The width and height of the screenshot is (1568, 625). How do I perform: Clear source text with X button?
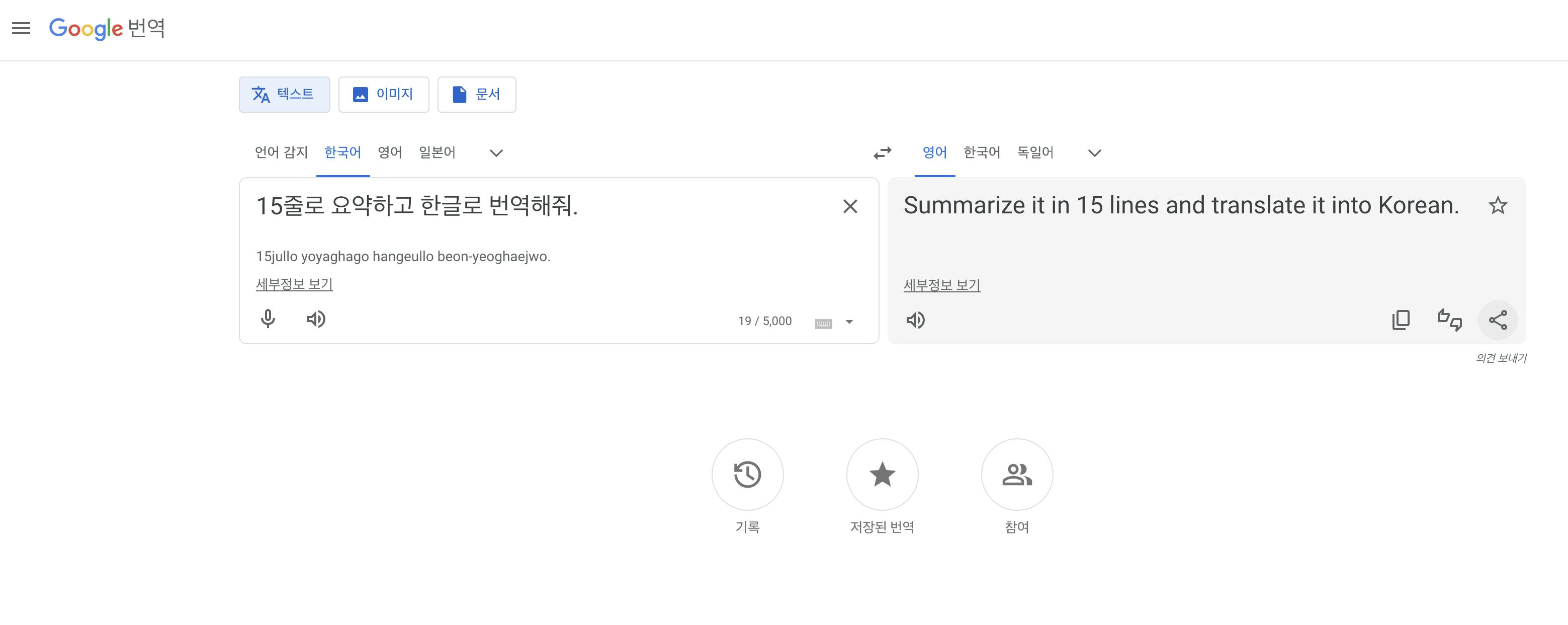pos(850,206)
